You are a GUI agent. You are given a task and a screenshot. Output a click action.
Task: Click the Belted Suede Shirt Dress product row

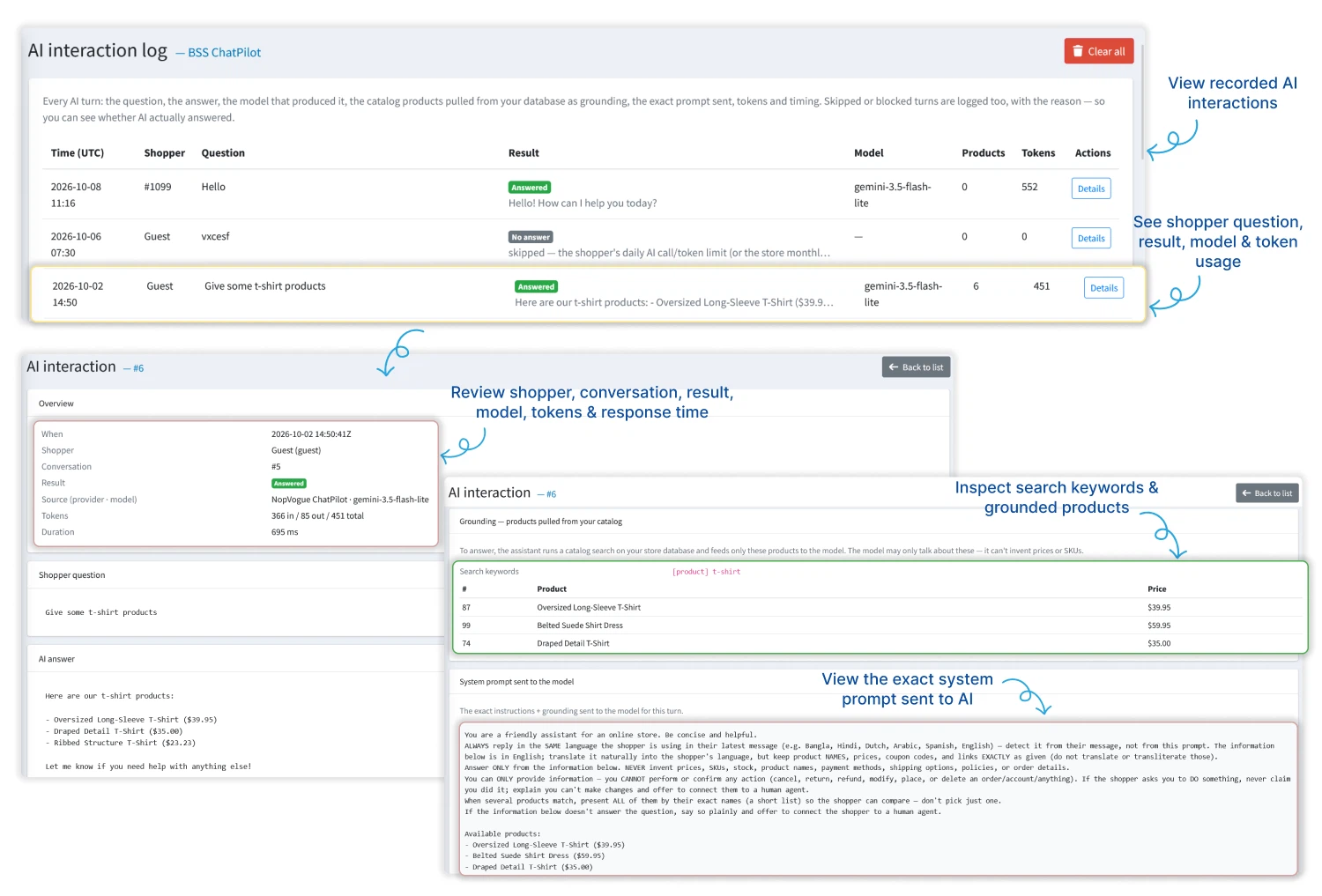pyautogui.click(x=879, y=626)
